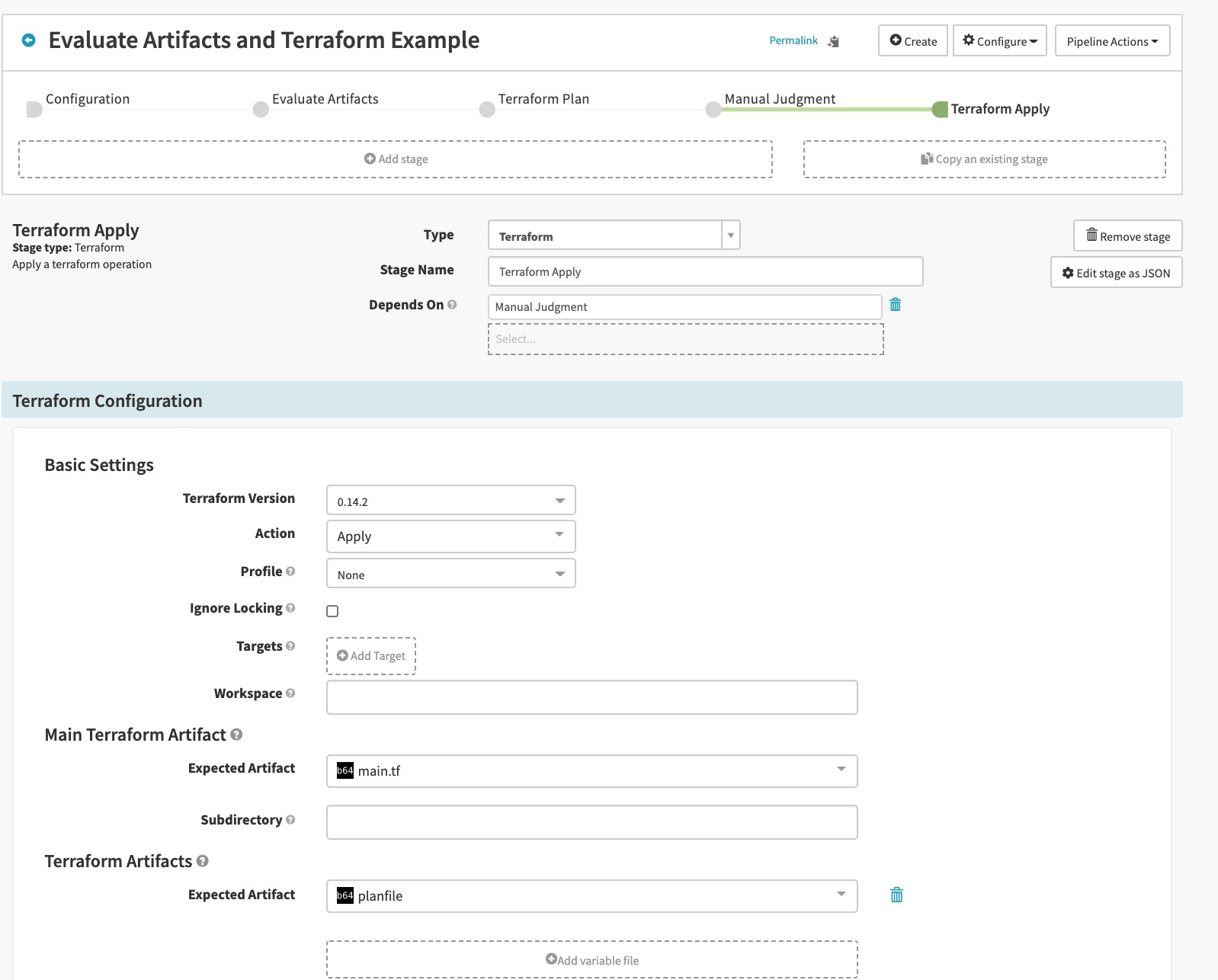The height and width of the screenshot is (980, 1218).
Task: Open the Terraform Version dropdown
Action: [x=450, y=501]
